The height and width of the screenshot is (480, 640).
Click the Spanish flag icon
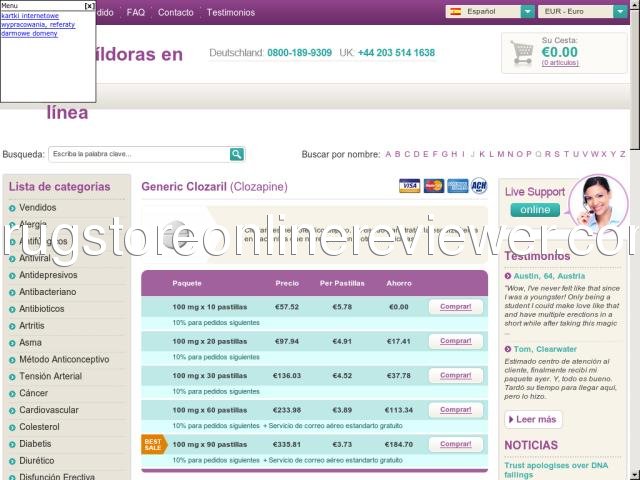tap(456, 11)
